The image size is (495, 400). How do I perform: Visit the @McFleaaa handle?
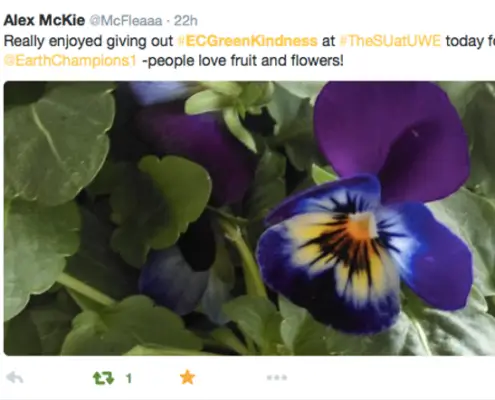tap(126, 21)
